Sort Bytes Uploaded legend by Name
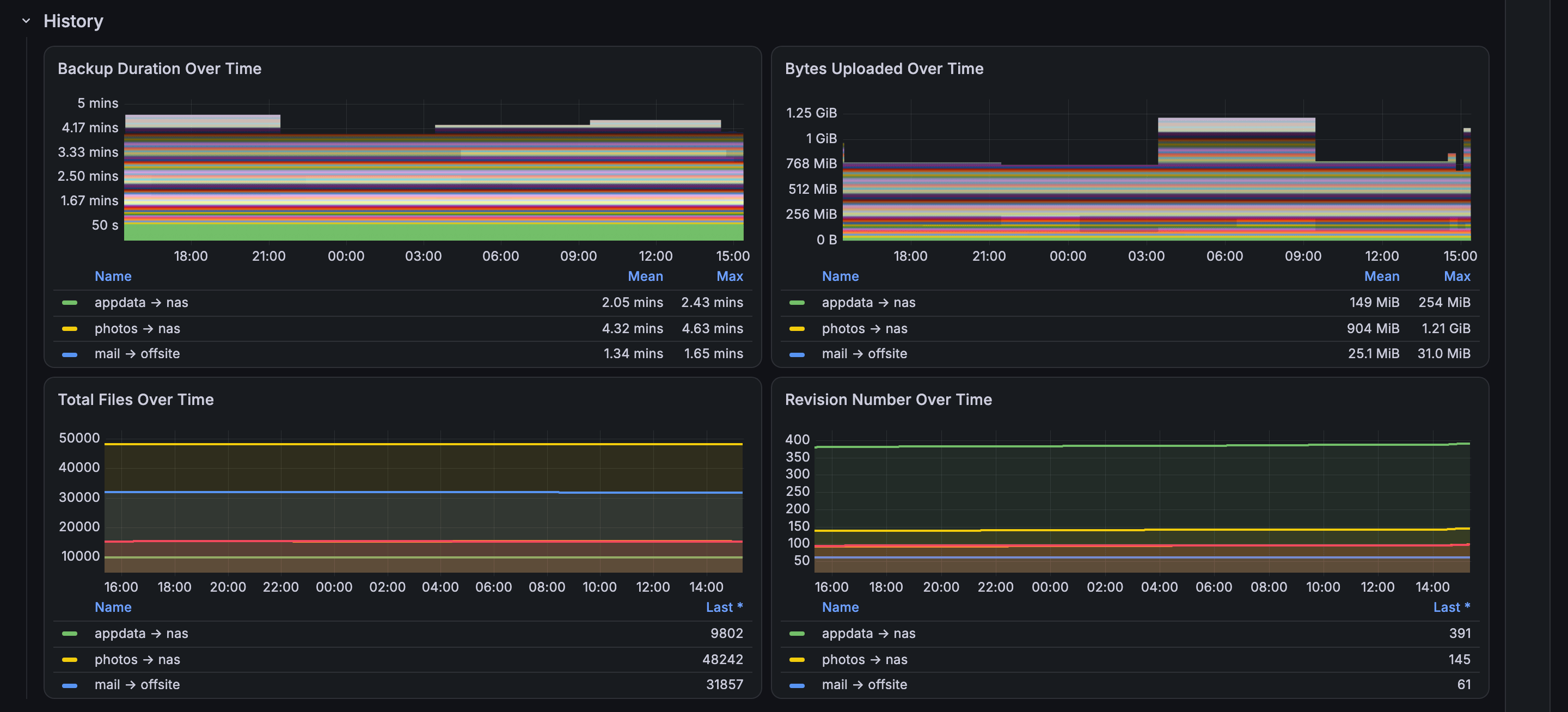1568x712 pixels. (x=840, y=277)
